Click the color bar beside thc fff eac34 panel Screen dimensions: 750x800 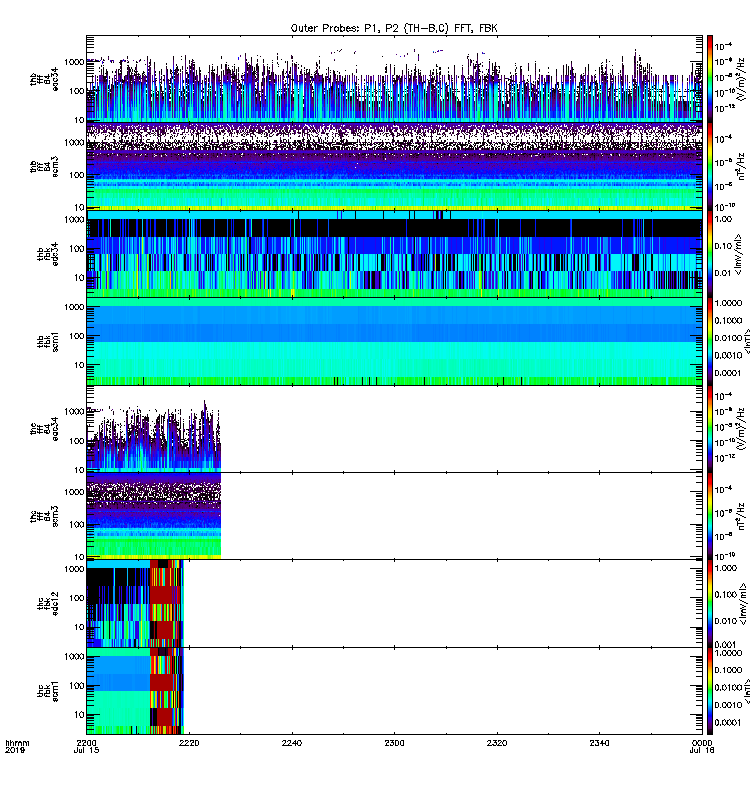(710, 429)
